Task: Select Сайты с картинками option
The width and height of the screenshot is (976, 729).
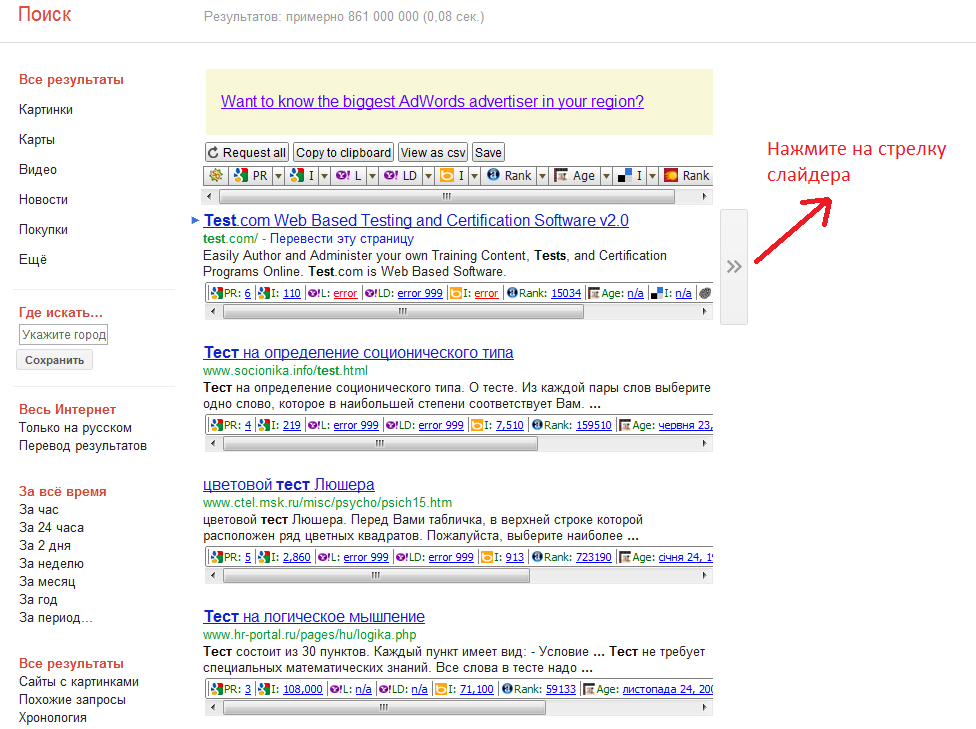Action: 78,682
